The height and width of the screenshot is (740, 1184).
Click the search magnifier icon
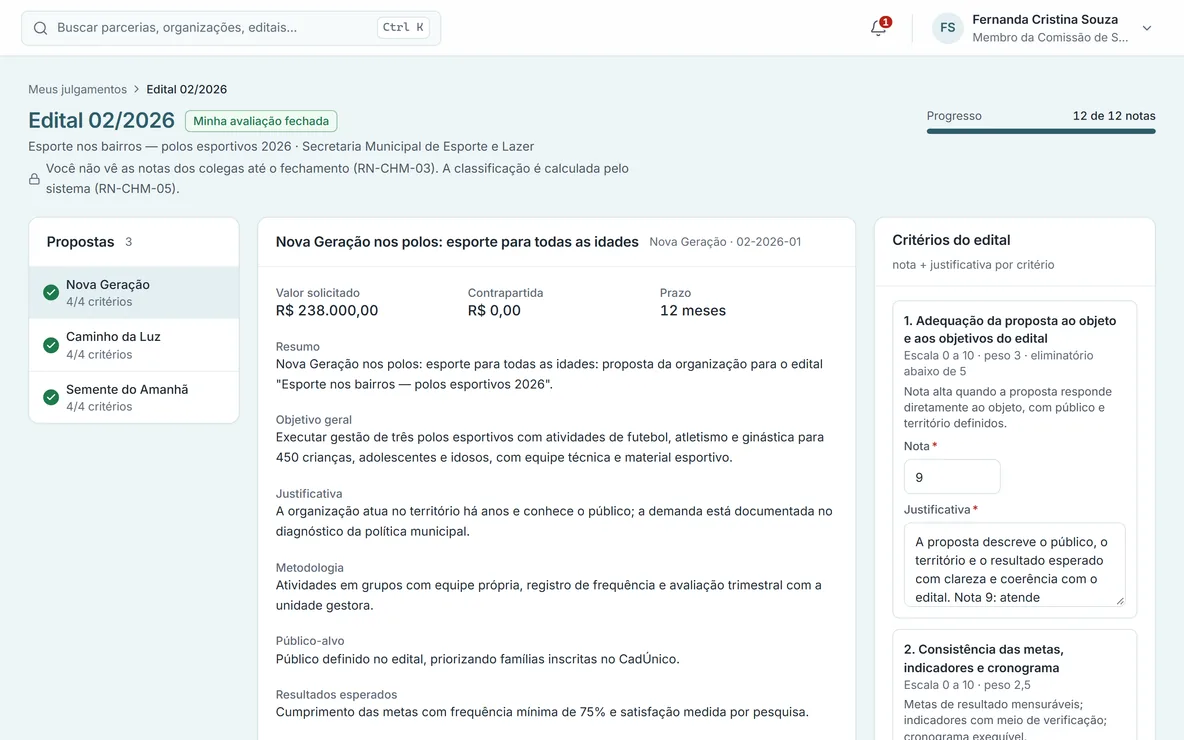pos(41,28)
